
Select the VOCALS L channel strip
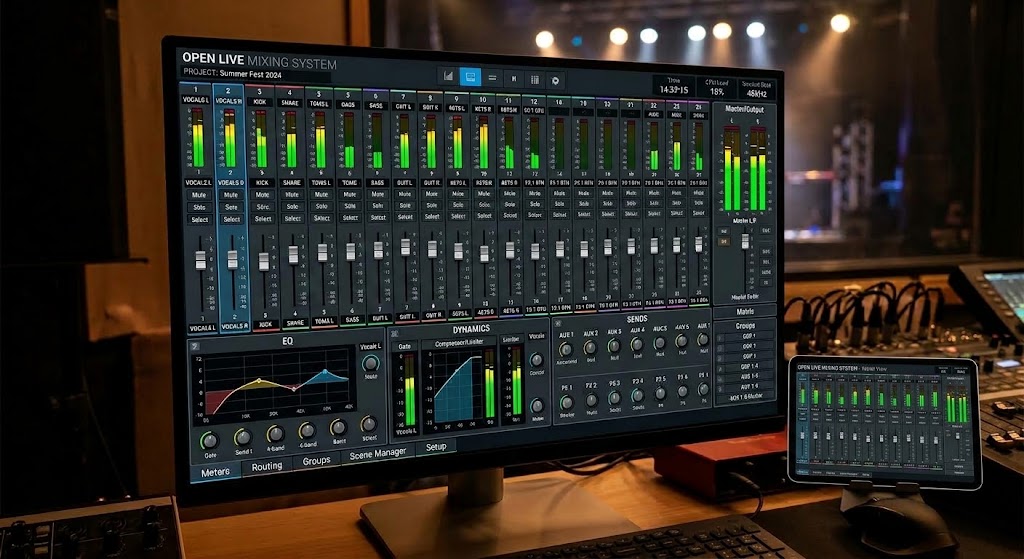pyautogui.click(x=199, y=219)
